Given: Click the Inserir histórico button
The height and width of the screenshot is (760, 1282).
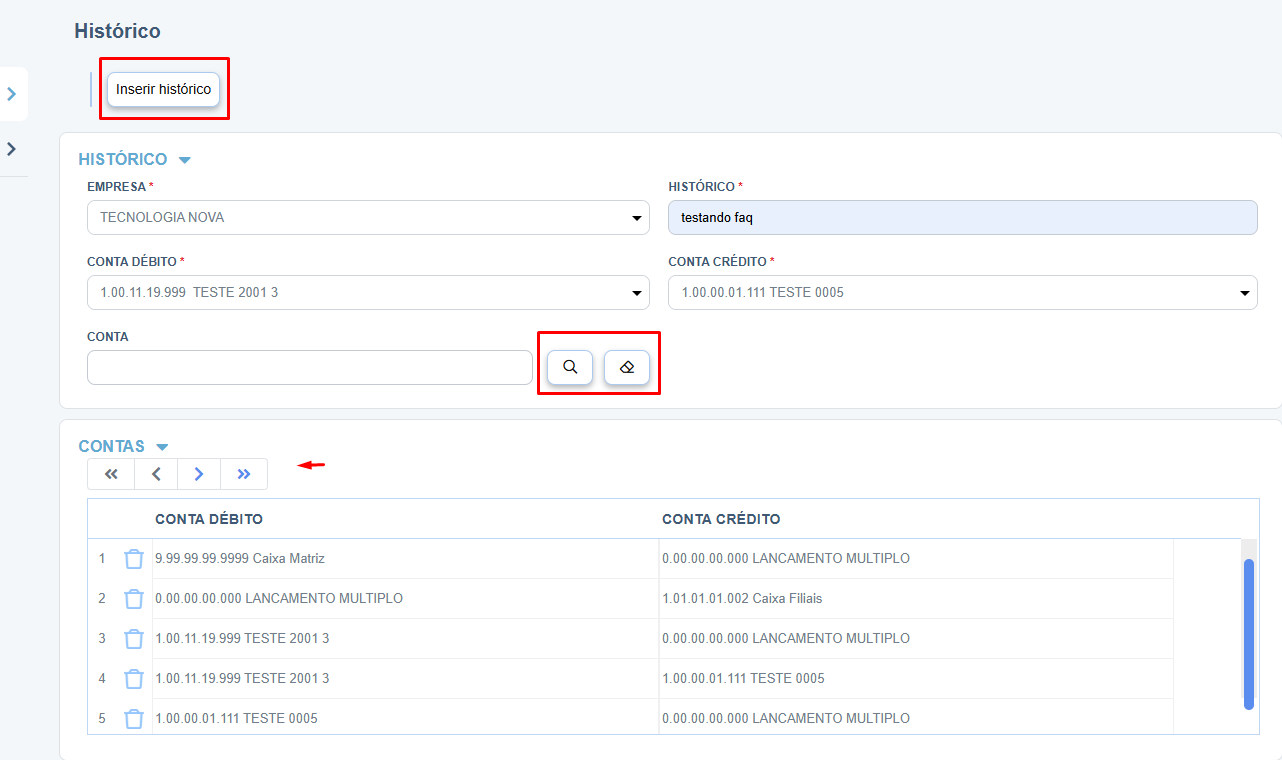Looking at the screenshot, I should click(x=164, y=89).
